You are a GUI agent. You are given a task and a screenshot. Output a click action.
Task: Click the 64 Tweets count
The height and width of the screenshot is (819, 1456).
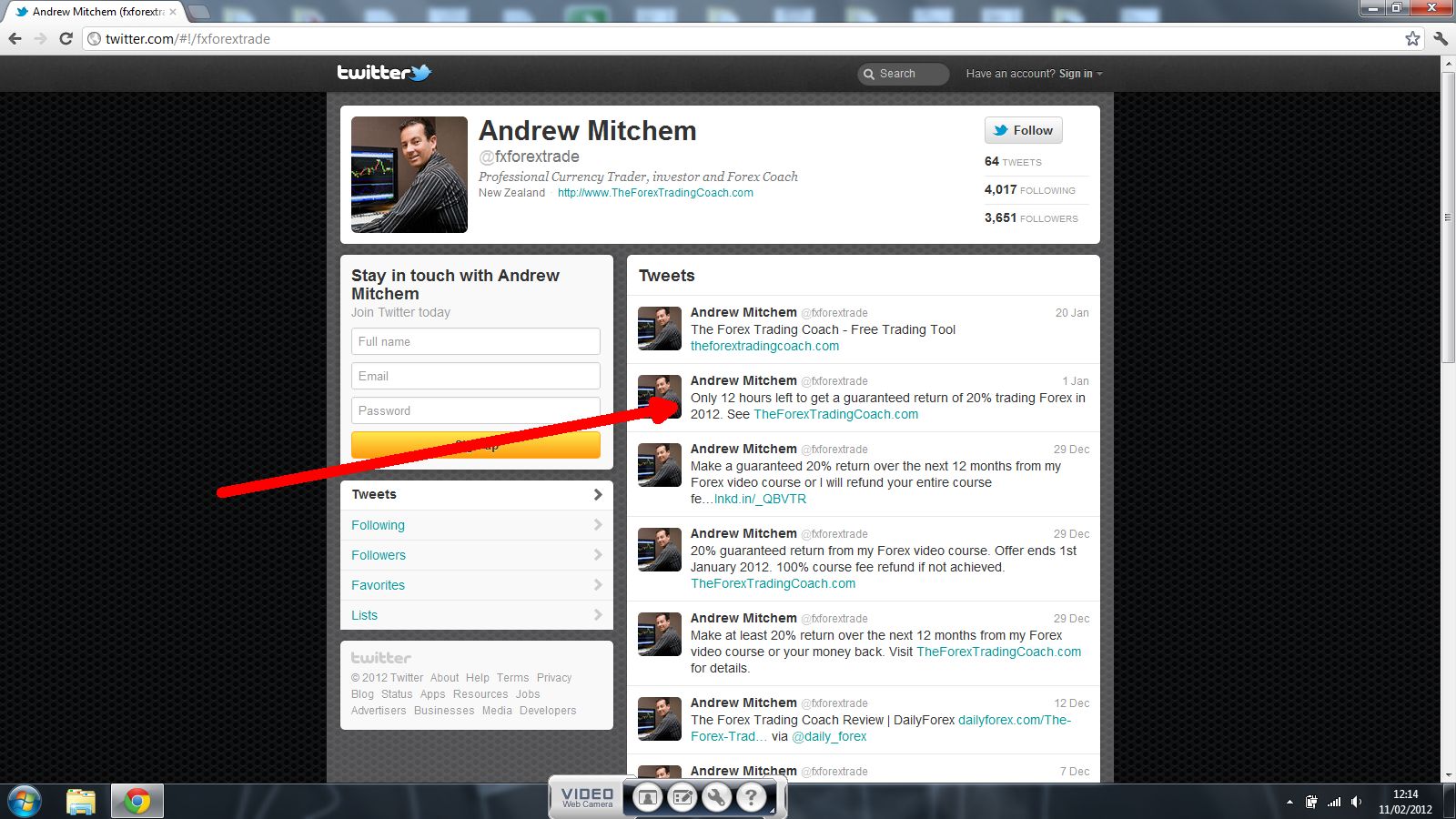(x=1013, y=161)
